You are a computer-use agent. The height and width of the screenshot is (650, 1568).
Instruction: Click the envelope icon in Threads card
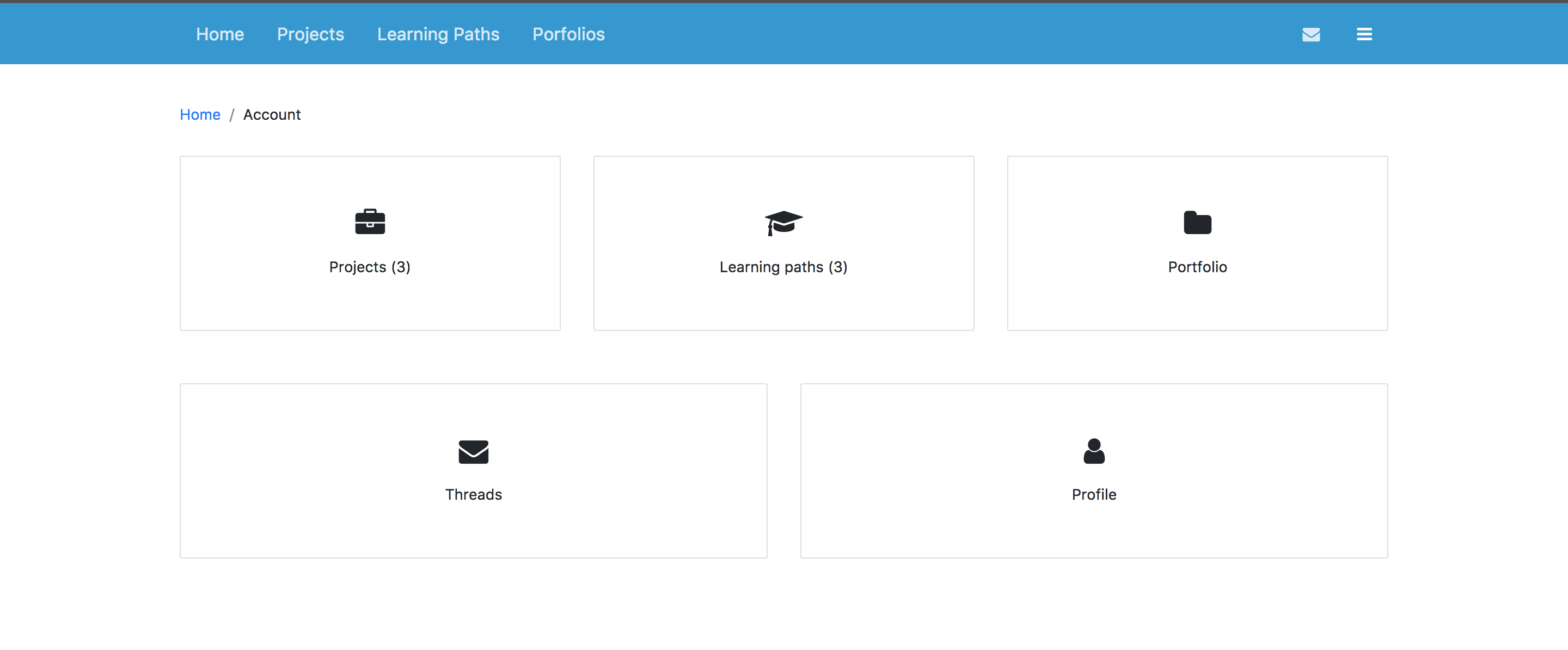point(473,452)
